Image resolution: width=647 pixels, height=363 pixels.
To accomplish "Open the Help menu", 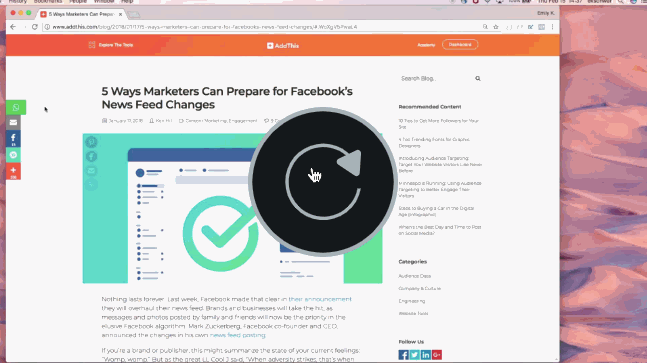I will (x=127, y=2).
